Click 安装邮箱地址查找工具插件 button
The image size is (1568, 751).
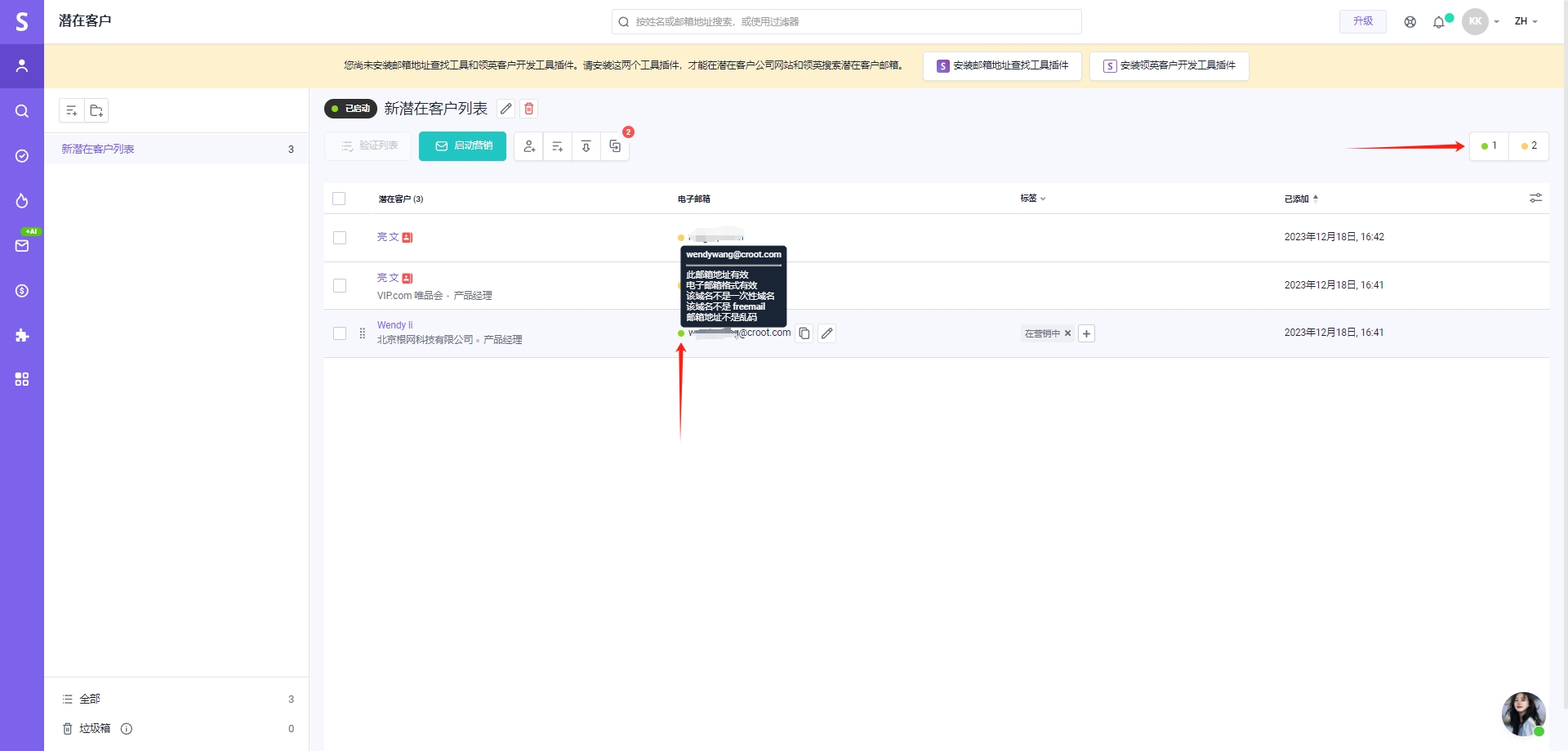(x=1002, y=66)
